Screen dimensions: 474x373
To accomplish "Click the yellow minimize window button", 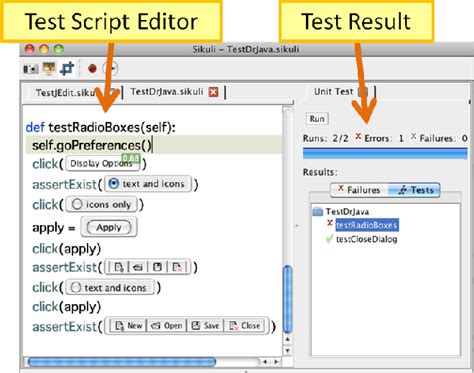I will (44, 49).
